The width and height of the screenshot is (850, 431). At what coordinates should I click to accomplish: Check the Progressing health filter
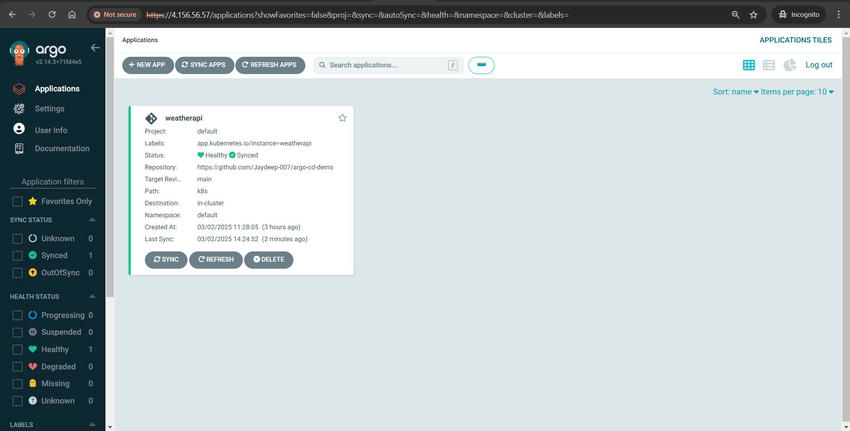17,315
